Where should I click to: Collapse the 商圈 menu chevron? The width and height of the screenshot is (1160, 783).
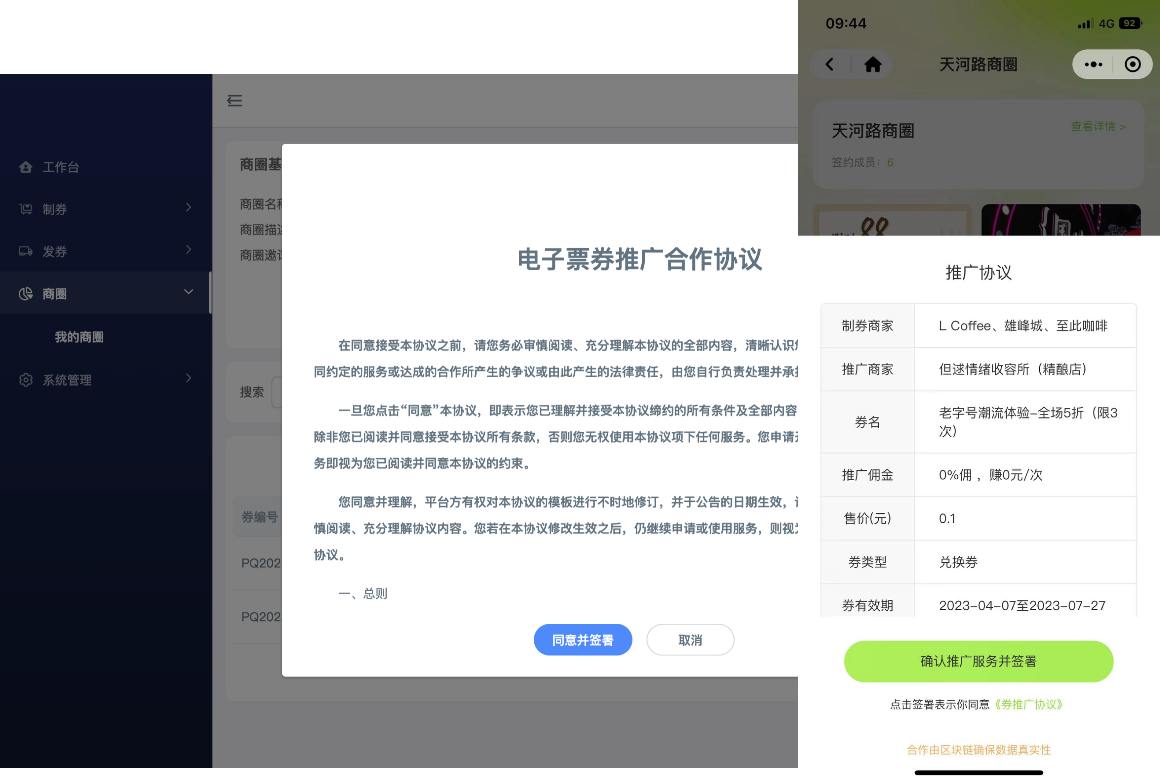[x=188, y=293]
